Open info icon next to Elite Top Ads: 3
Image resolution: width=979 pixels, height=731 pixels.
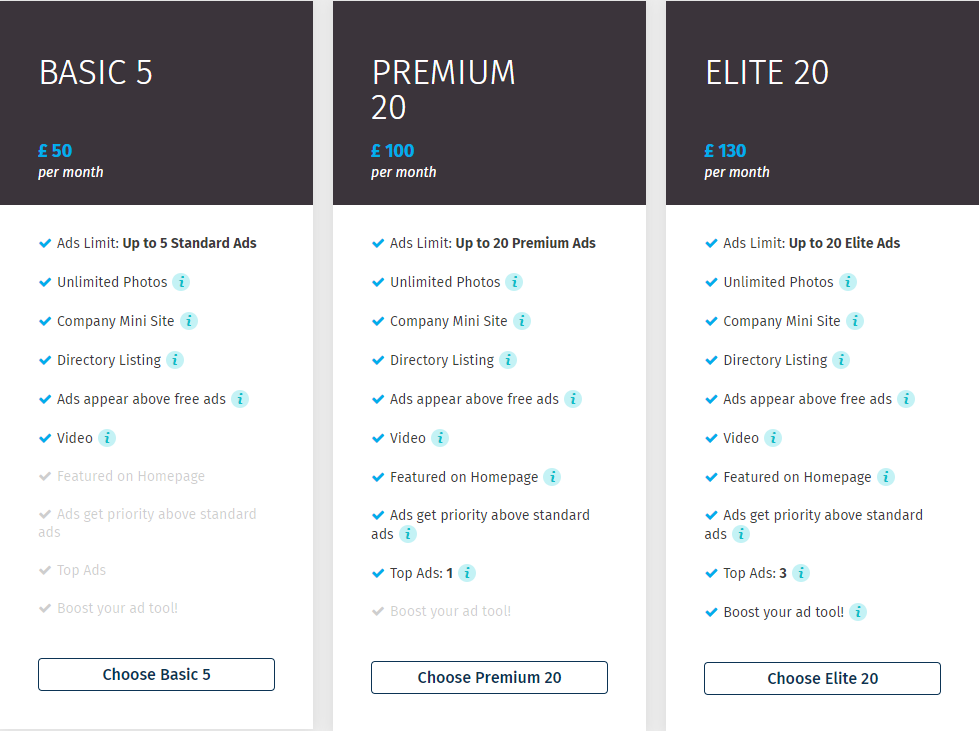[x=801, y=573]
